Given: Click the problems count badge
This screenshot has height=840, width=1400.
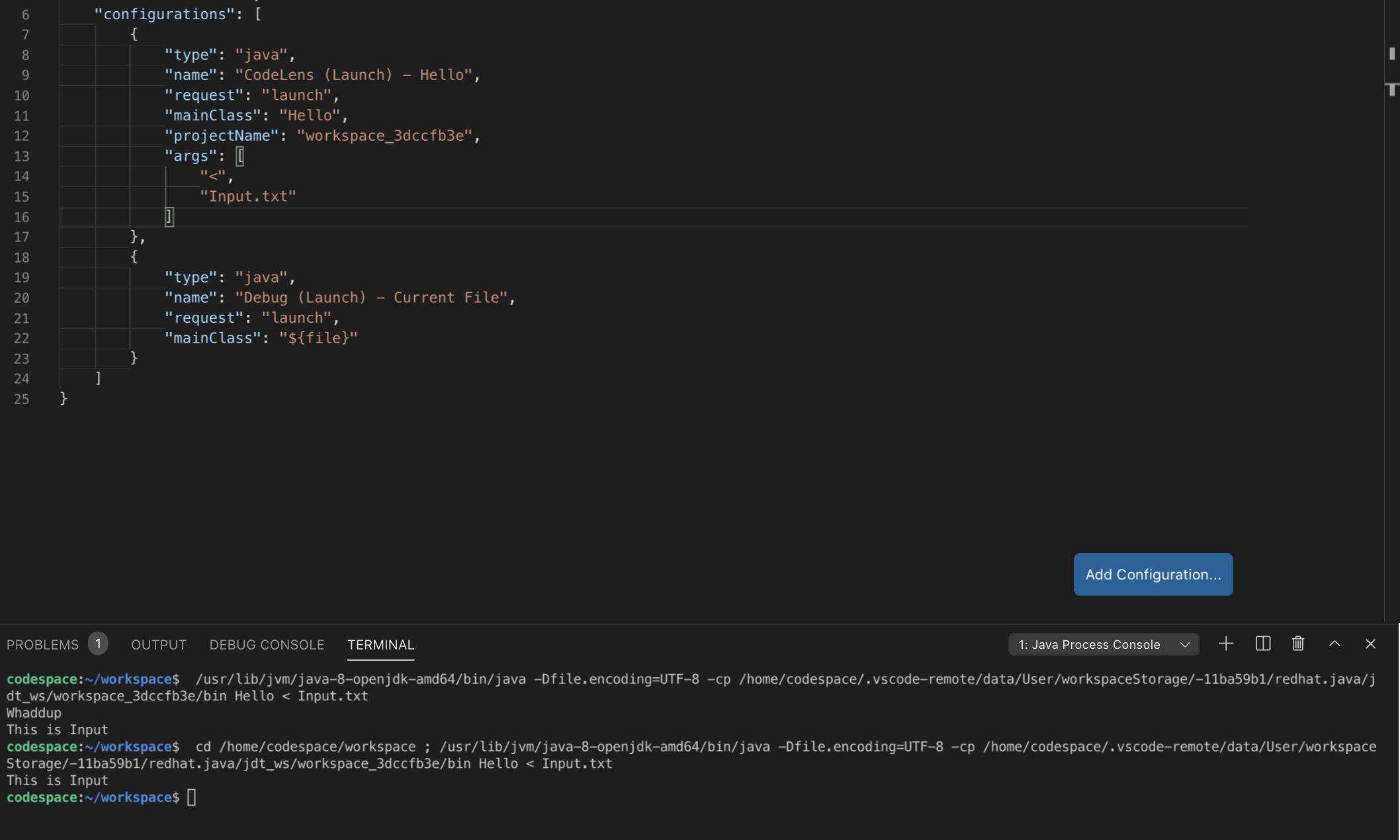Looking at the screenshot, I should (x=97, y=643).
